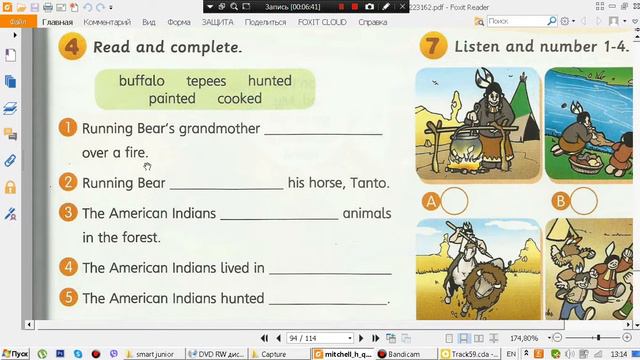Click the magnifier in the search box
Image resolution: width=640 pixels, height=360 pixels.
(551, 20)
